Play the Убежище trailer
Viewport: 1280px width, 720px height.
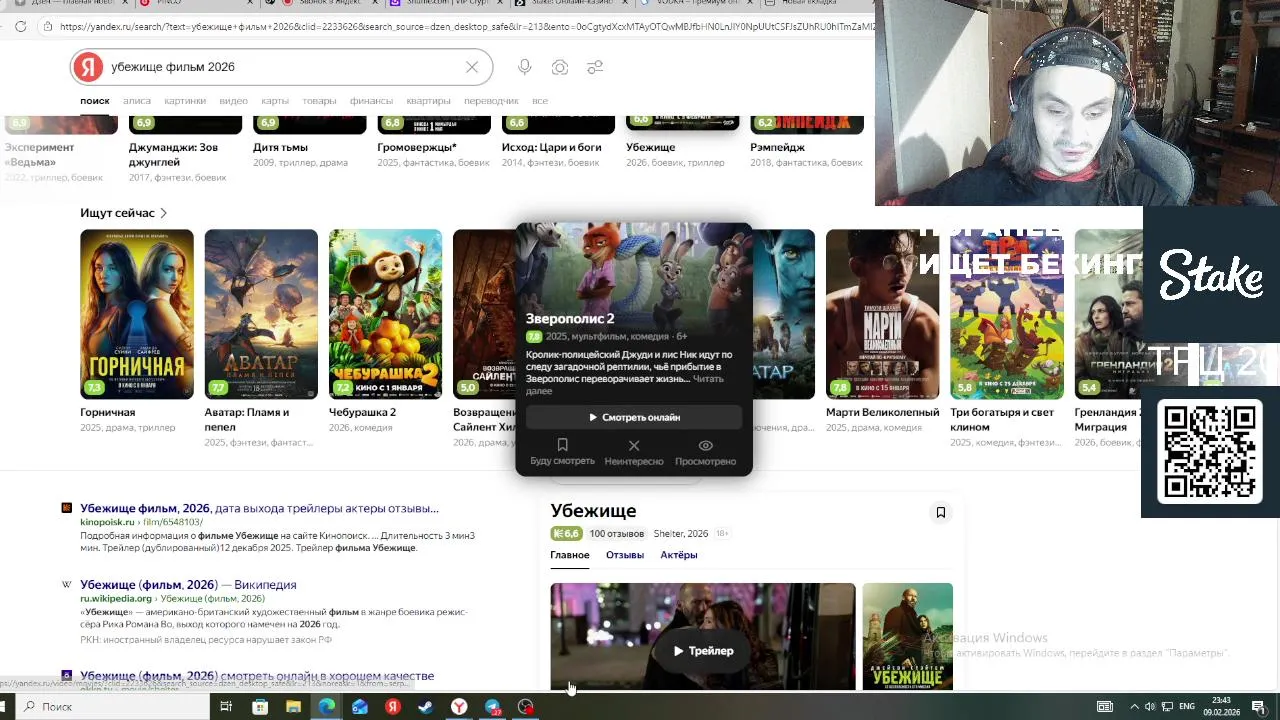tap(703, 651)
